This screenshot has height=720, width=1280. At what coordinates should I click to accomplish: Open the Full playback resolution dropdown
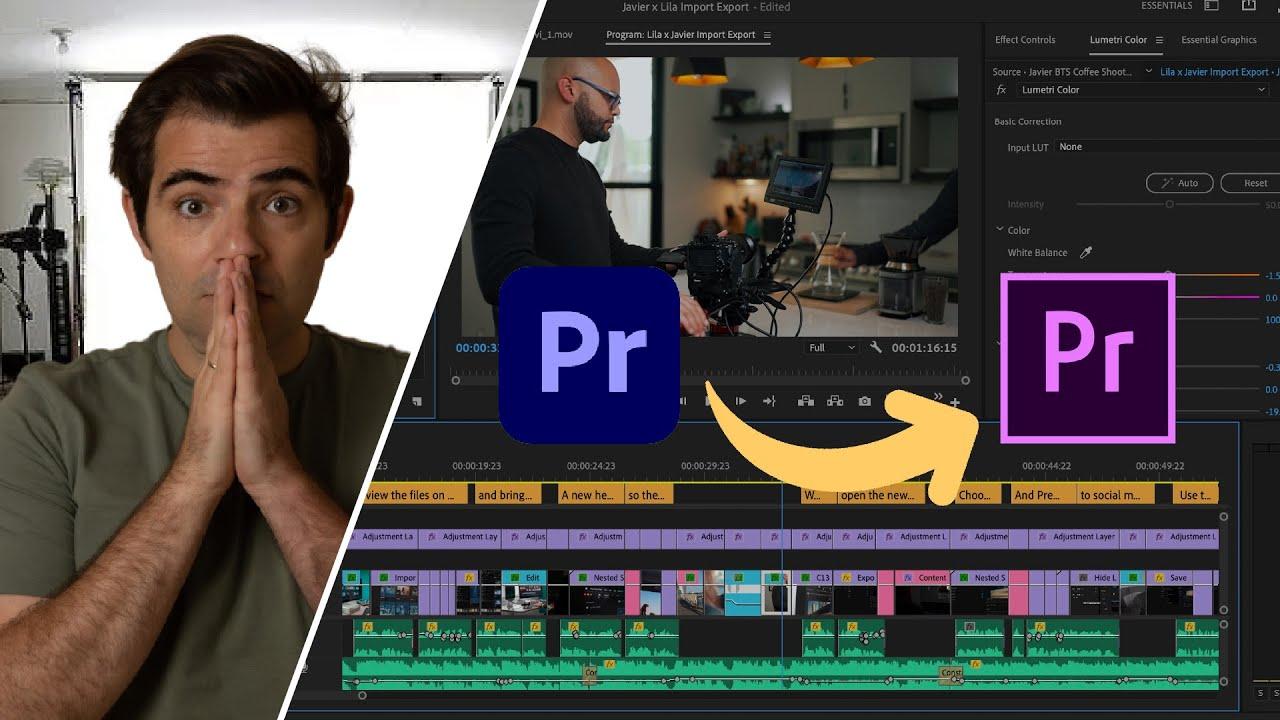(x=832, y=348)
